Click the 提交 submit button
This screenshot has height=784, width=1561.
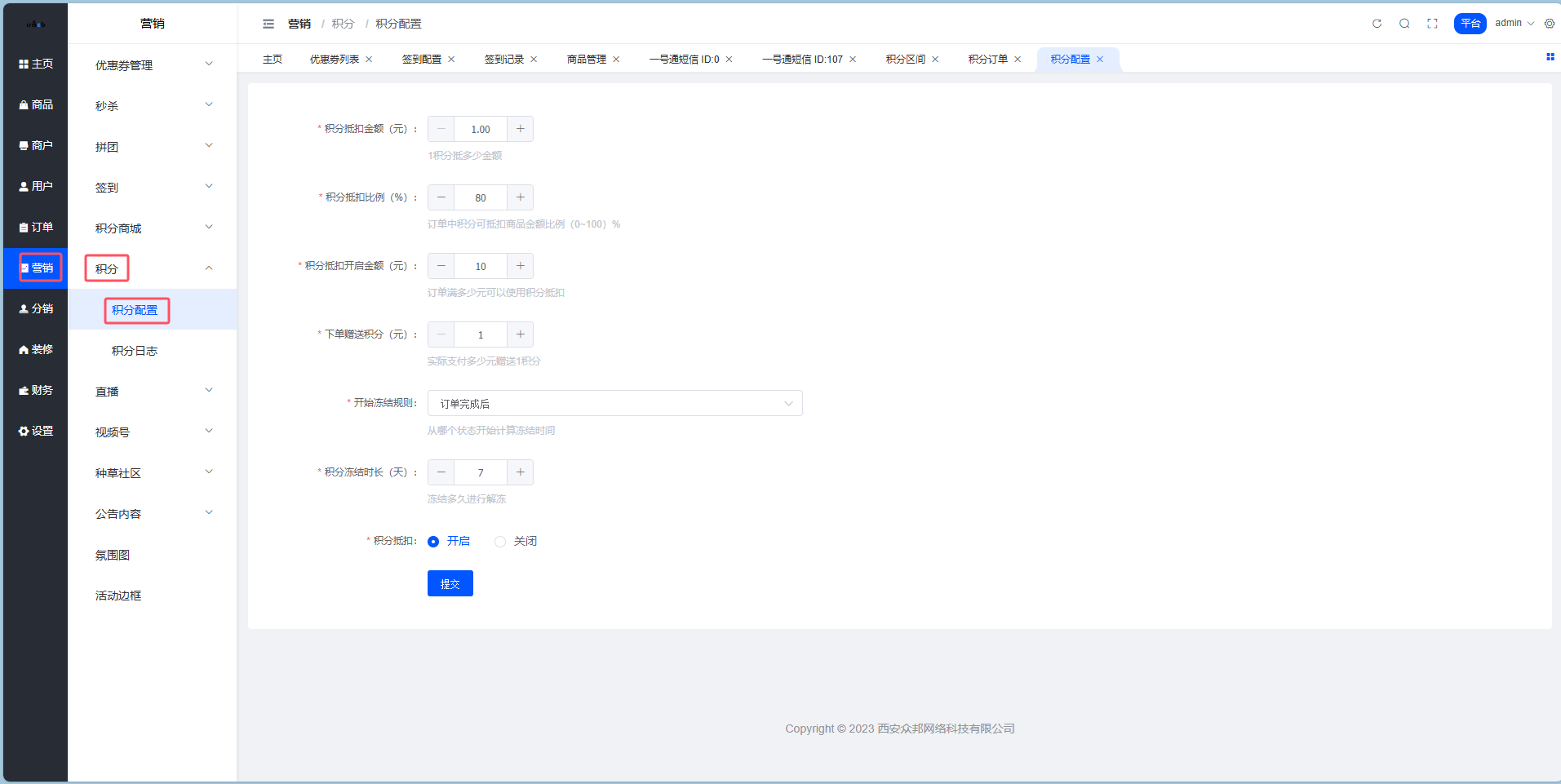450,584
